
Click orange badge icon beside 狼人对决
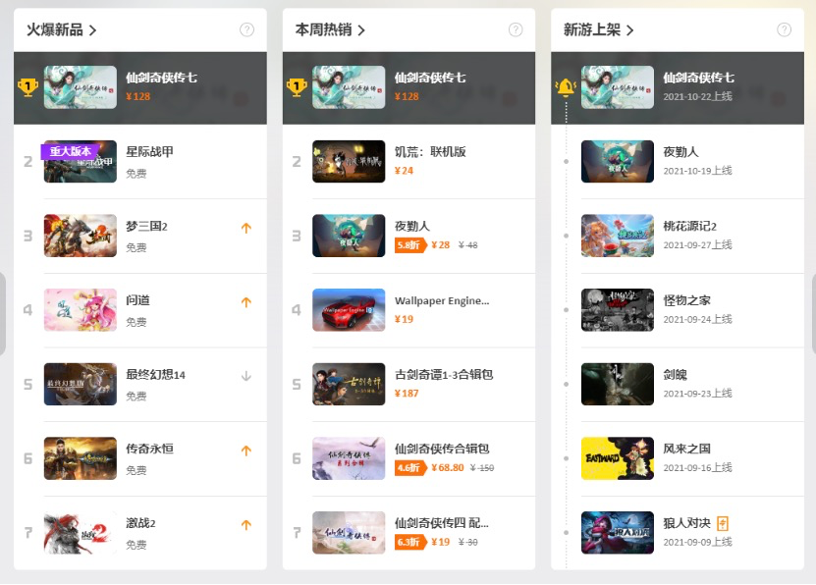[722, 523]
